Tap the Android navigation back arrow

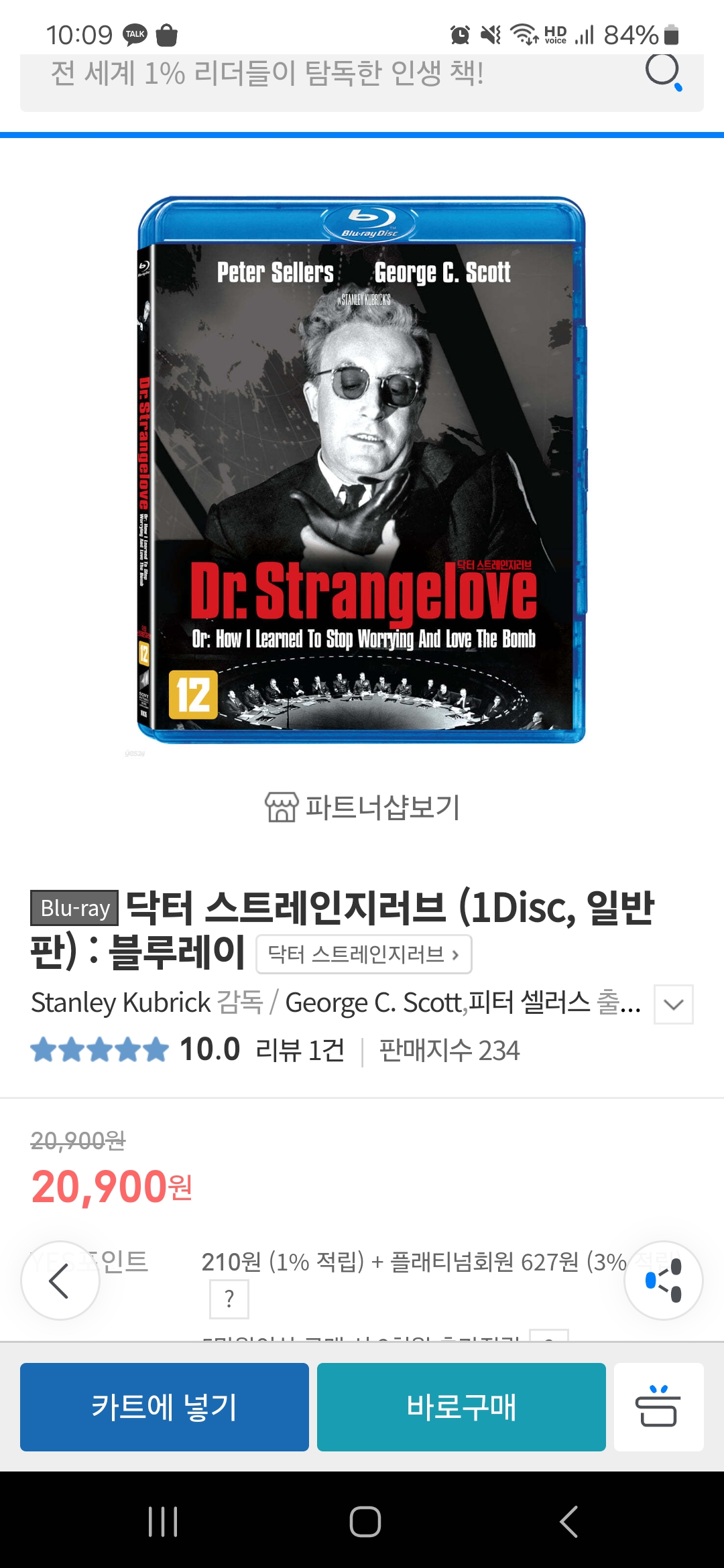pyautogui.click(x=568, y=1521)
